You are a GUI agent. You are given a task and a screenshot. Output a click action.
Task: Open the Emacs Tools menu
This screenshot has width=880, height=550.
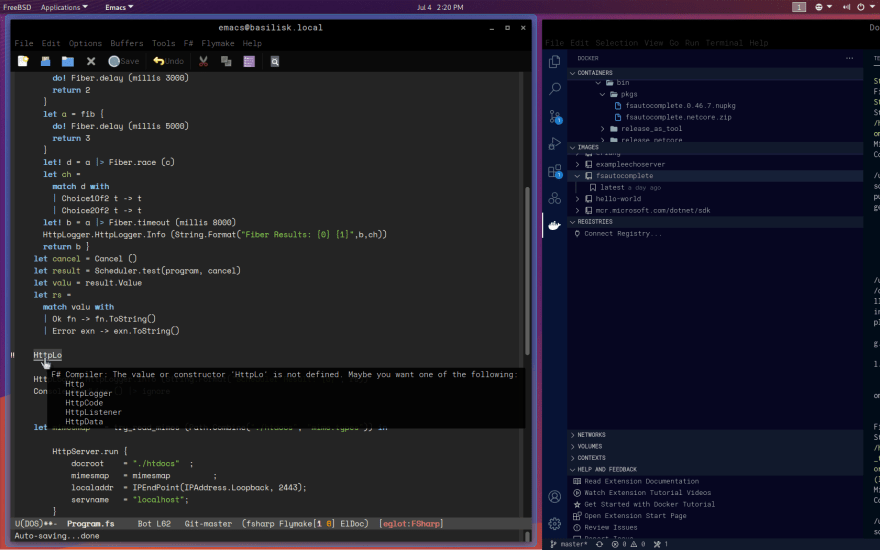click(163, 43)
